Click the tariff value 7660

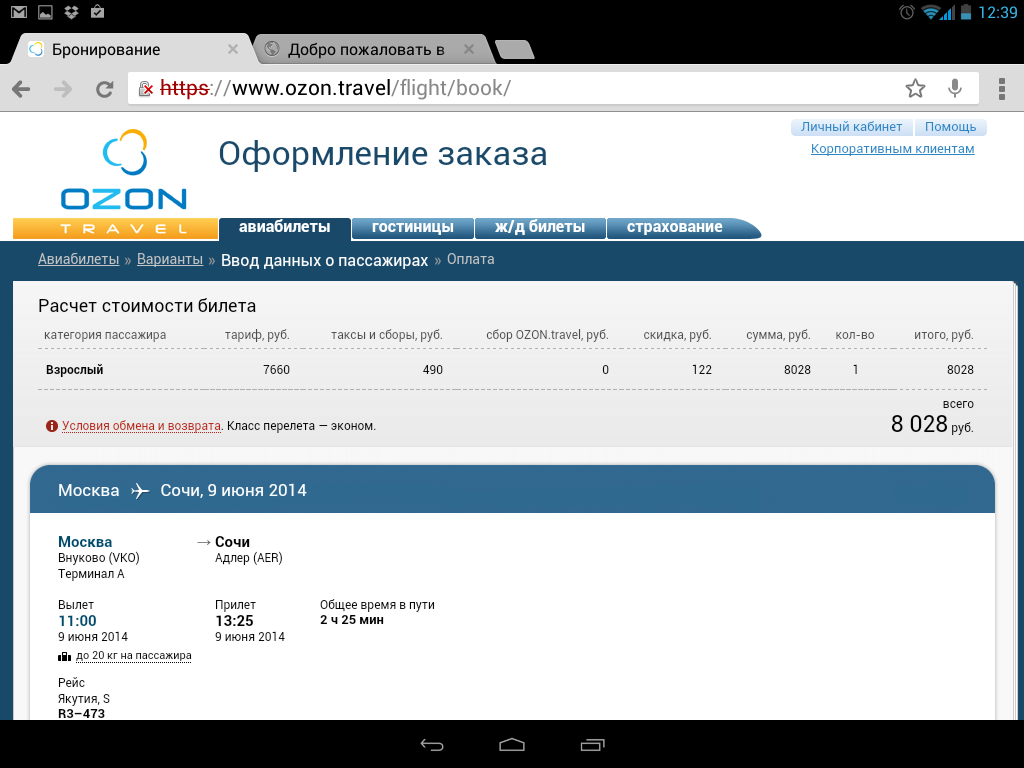pyautogui.click(x=276, y=370)
